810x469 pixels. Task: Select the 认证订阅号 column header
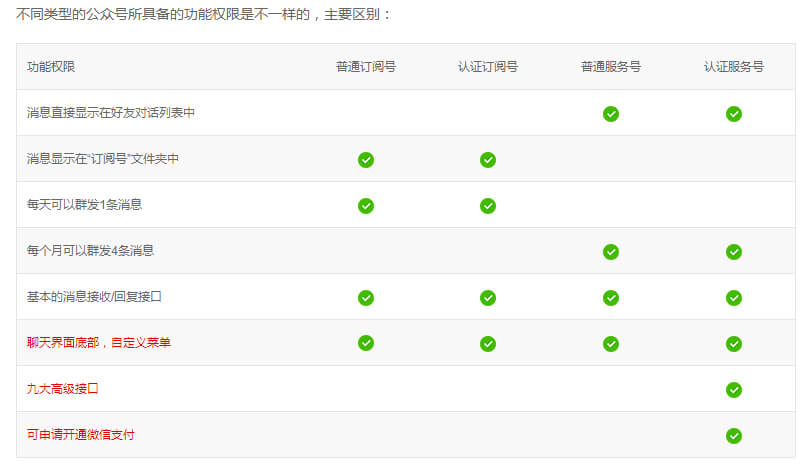(488, 67)
